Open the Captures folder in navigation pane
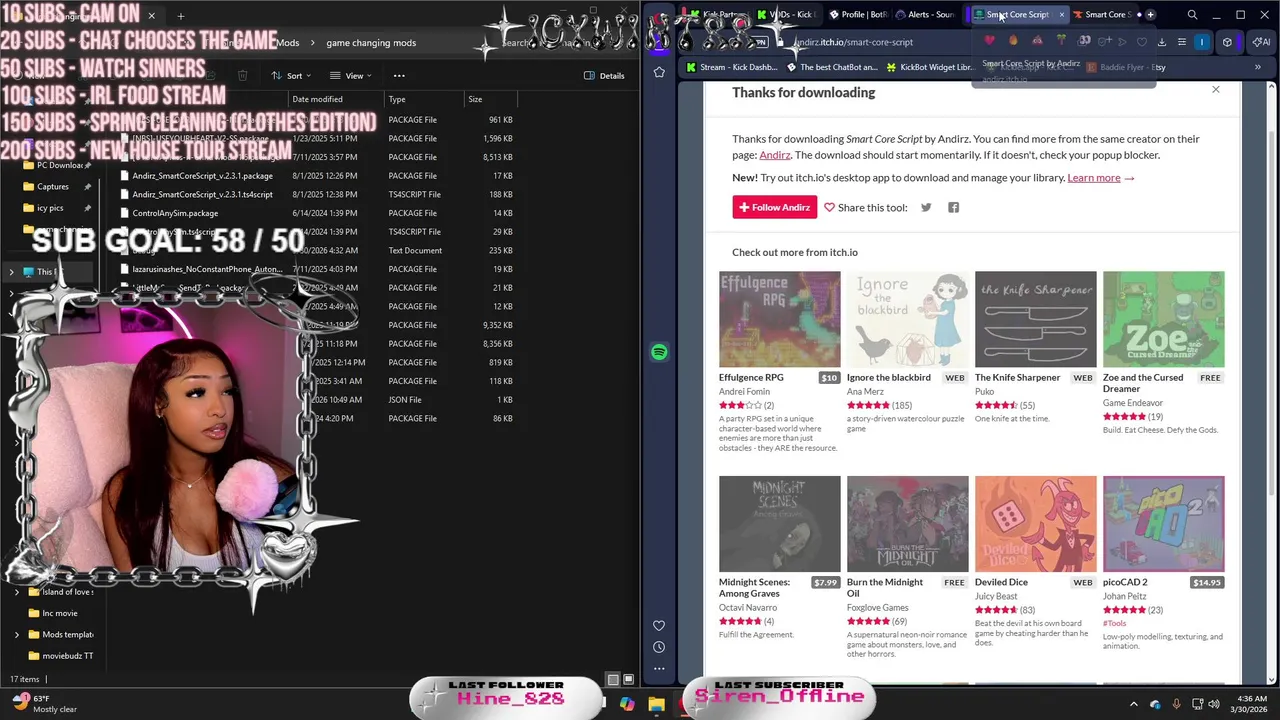1280x720 pixels. click(x=53, y=187)
